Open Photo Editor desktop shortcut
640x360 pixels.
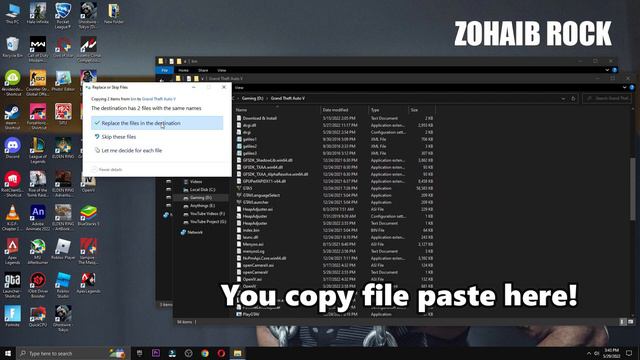coord(63,81)
